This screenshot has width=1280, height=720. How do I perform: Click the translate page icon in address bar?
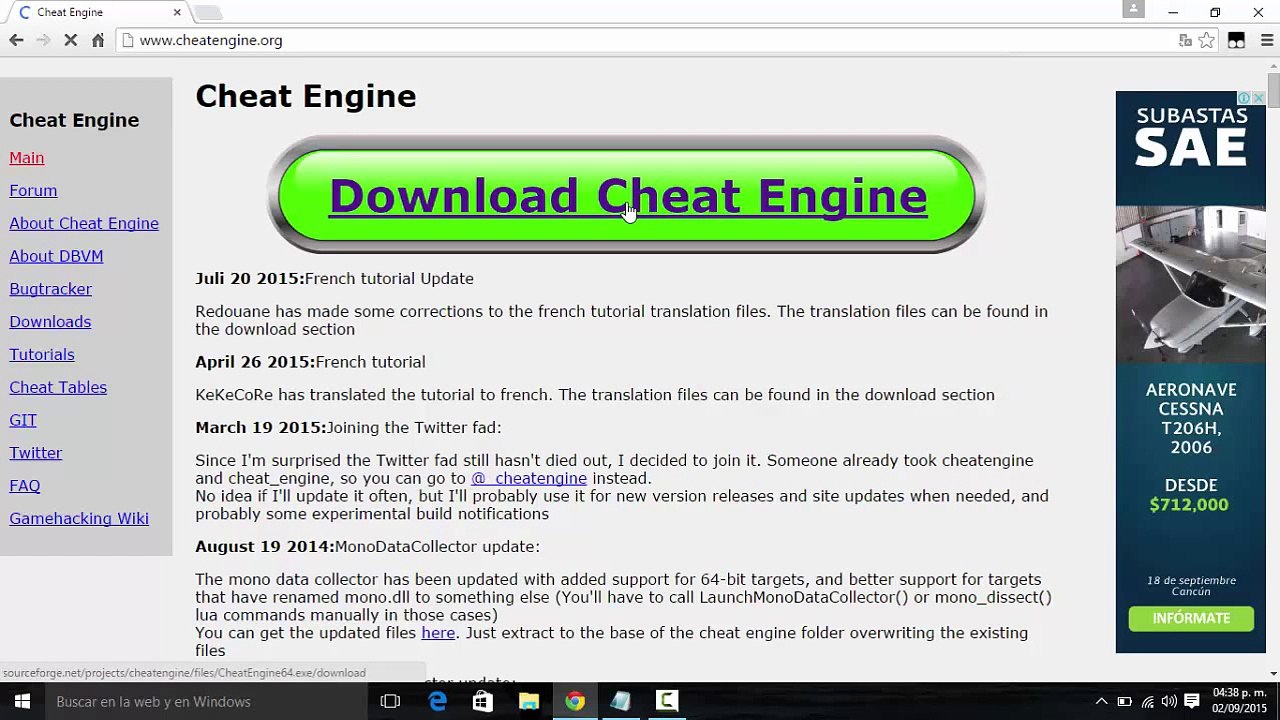pyautogui.click(x=1185, y=40)
